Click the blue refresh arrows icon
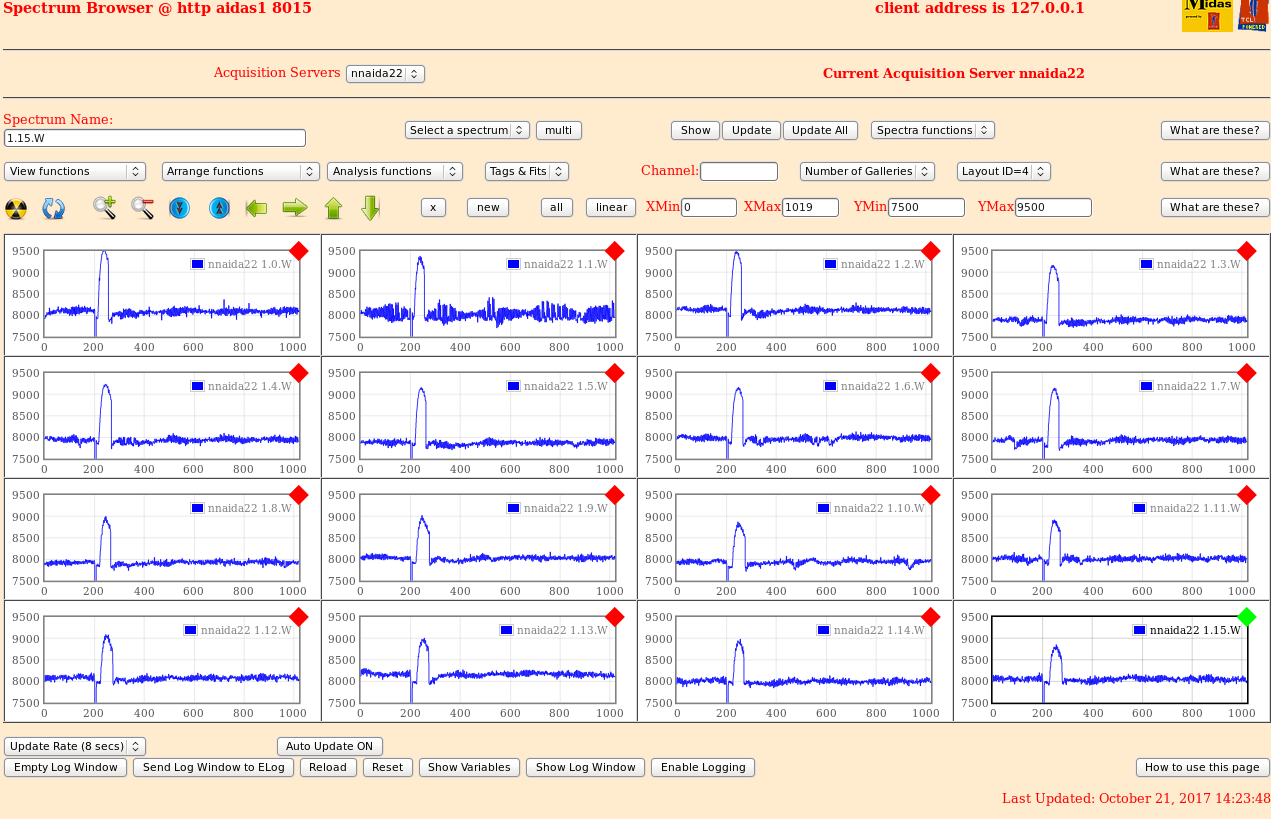1271x819 pixels. point(53,208)
